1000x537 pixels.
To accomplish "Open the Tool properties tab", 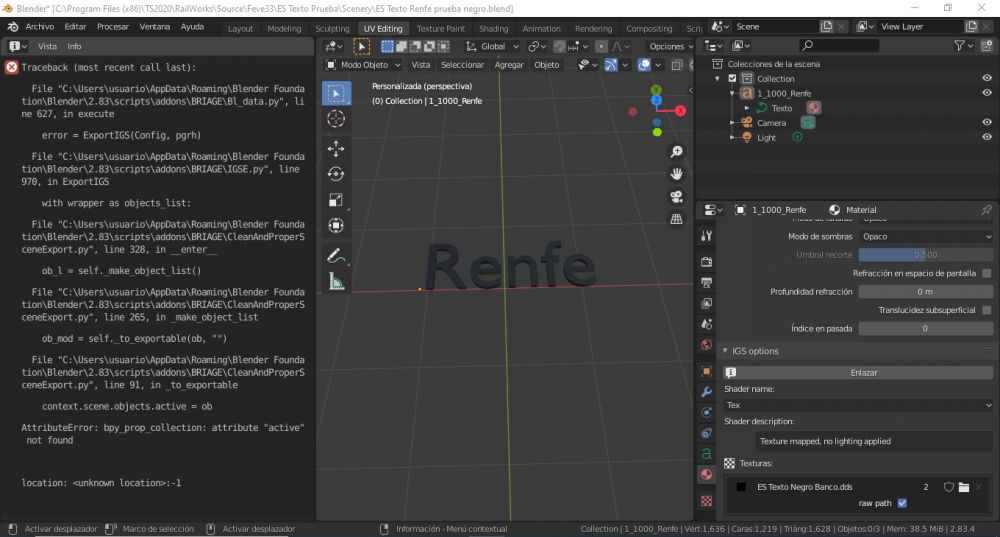I will click(x=707, y=236).
